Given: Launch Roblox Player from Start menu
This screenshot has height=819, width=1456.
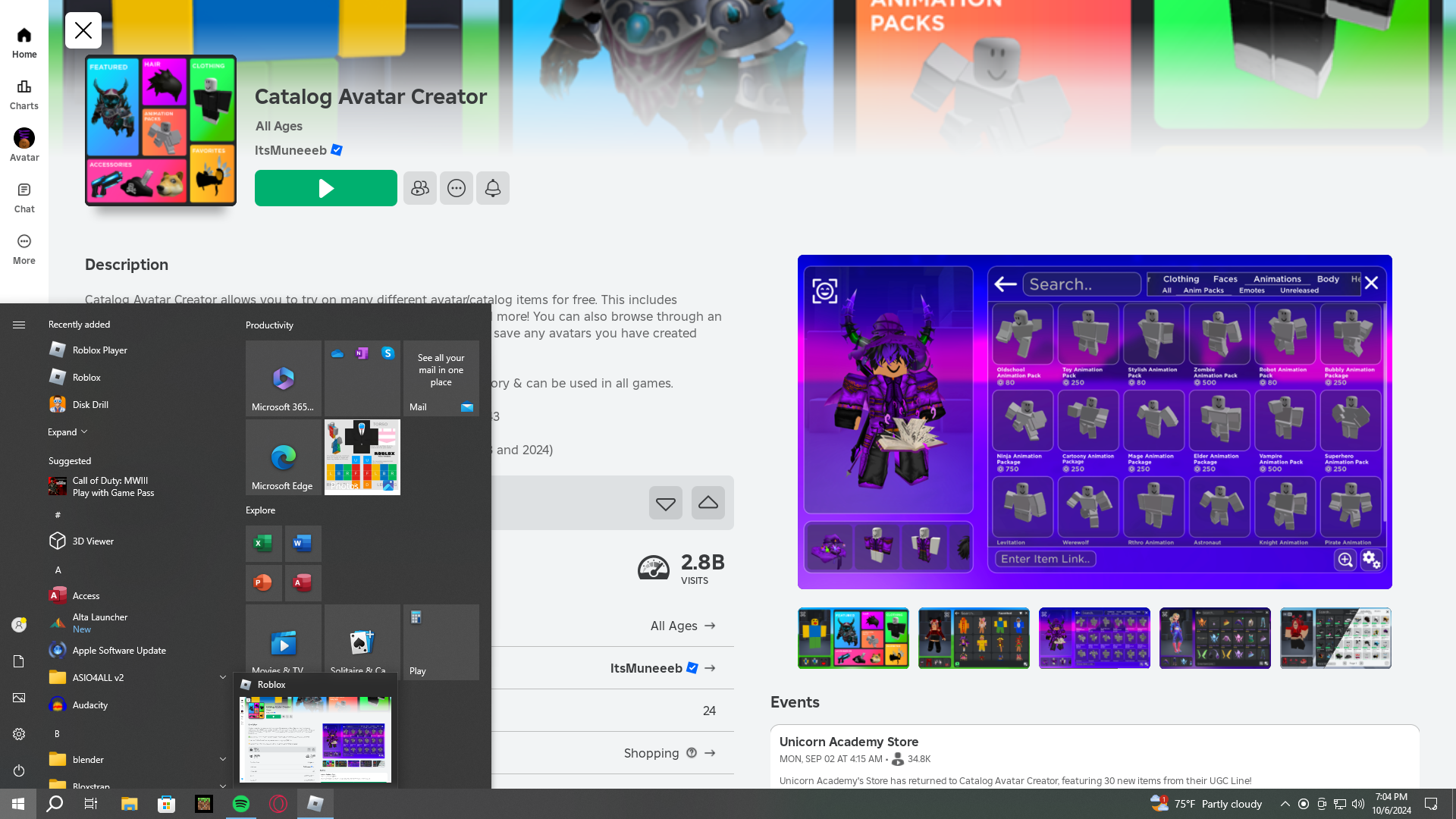Looking at the screenshot, I should (99, 350).
